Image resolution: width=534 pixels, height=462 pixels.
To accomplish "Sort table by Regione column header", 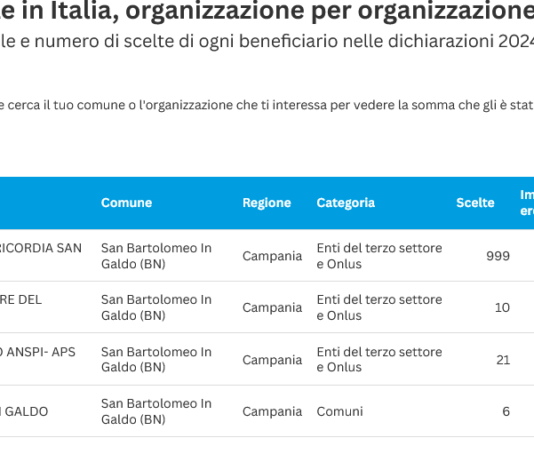I will pos(267,203).
